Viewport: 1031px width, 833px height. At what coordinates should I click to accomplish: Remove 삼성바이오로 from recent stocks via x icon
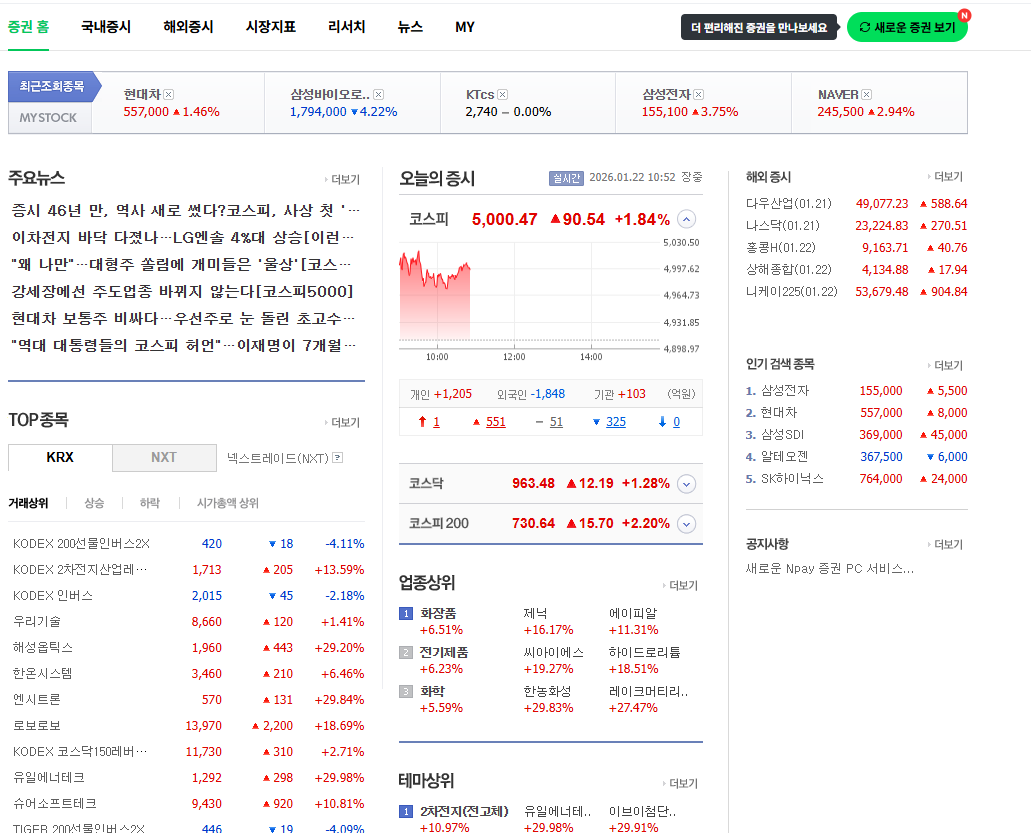379,95
